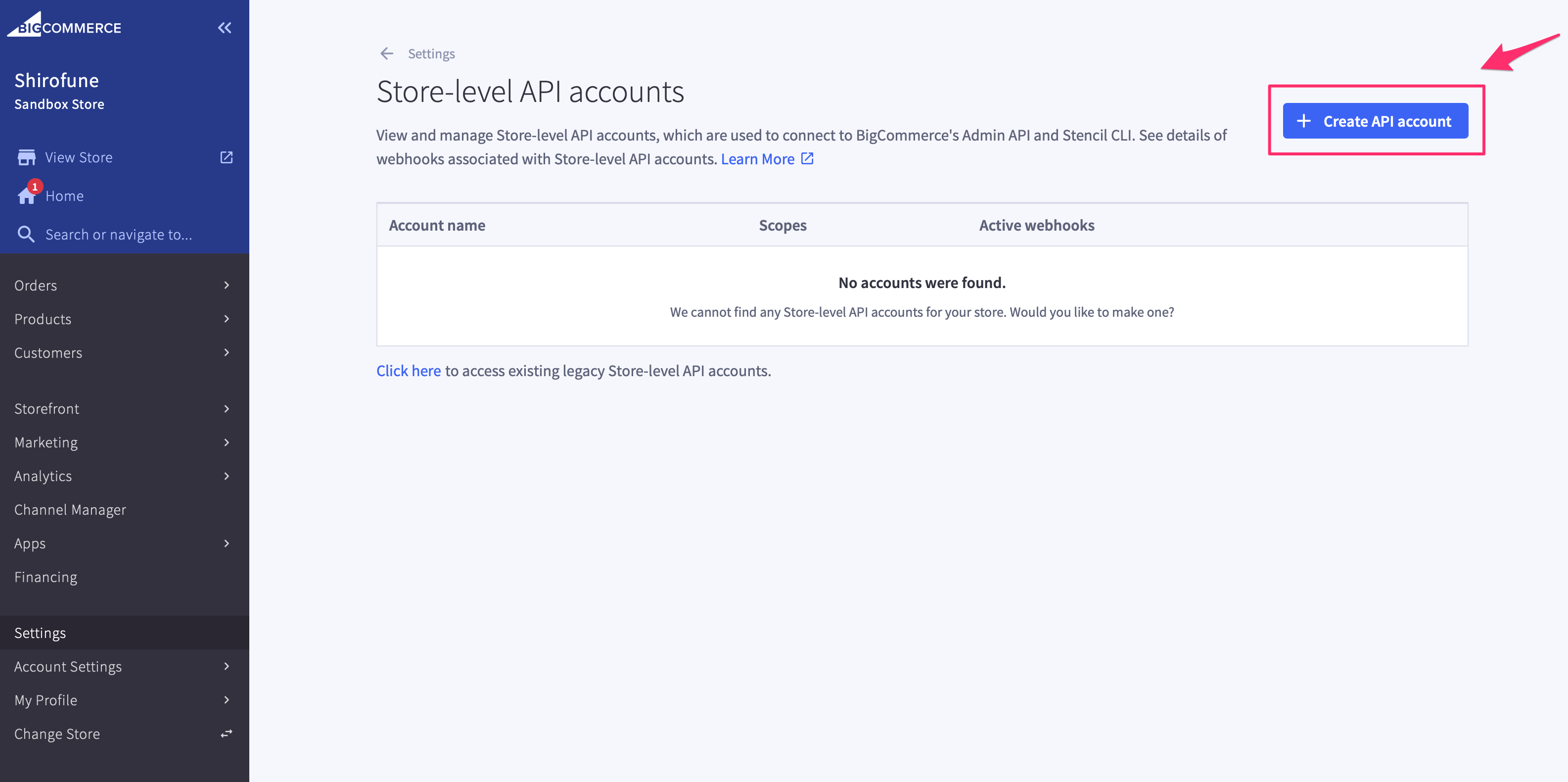Click the Account name column header
The width and height of the screenshot is (1568, 782).
[437, 225]
